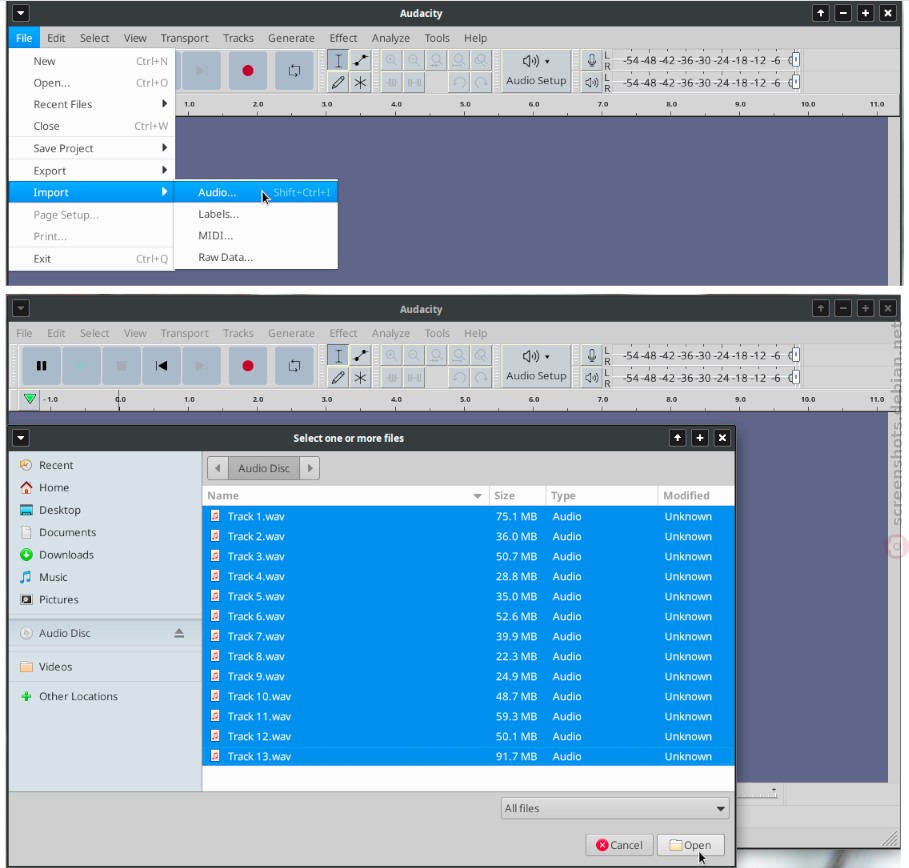Adjust playback level slider in upper window
The height and width of the screenshot is (868, 909).
click(x=795, y=82)
